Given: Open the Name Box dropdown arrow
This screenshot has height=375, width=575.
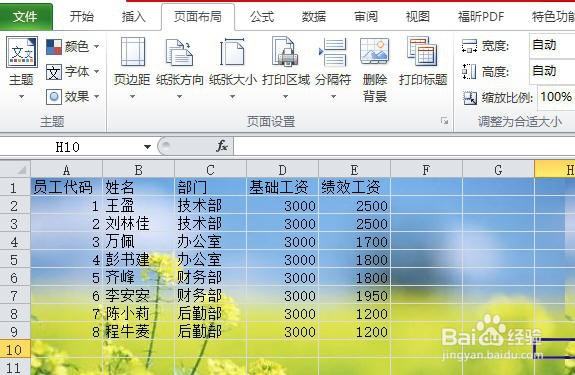Looking at the screenshot, I should [147, 147].
